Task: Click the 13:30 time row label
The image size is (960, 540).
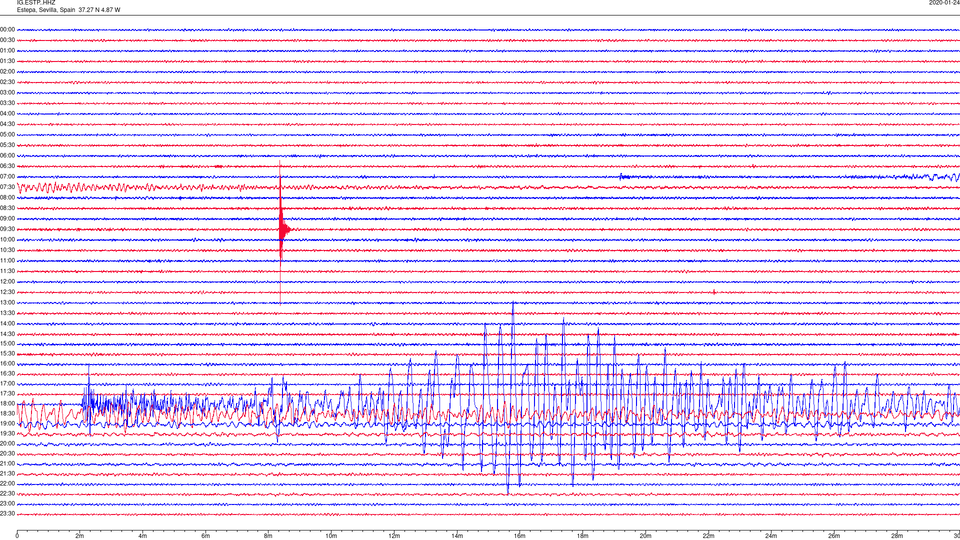Action: coord(7,313)
